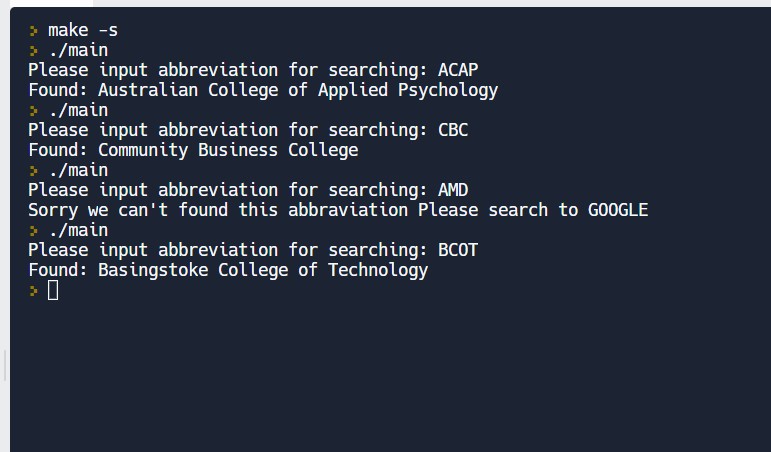Screen dimensions: 771x452
Task: Click "Found: Basingstoke College of Technology" output line
Action: (228, 270)
